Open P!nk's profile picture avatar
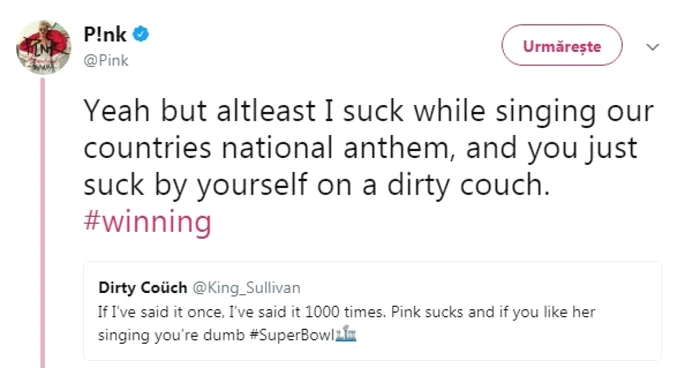Image resolution: width=700 pixels, height=368 pixels. pos(44,47)
